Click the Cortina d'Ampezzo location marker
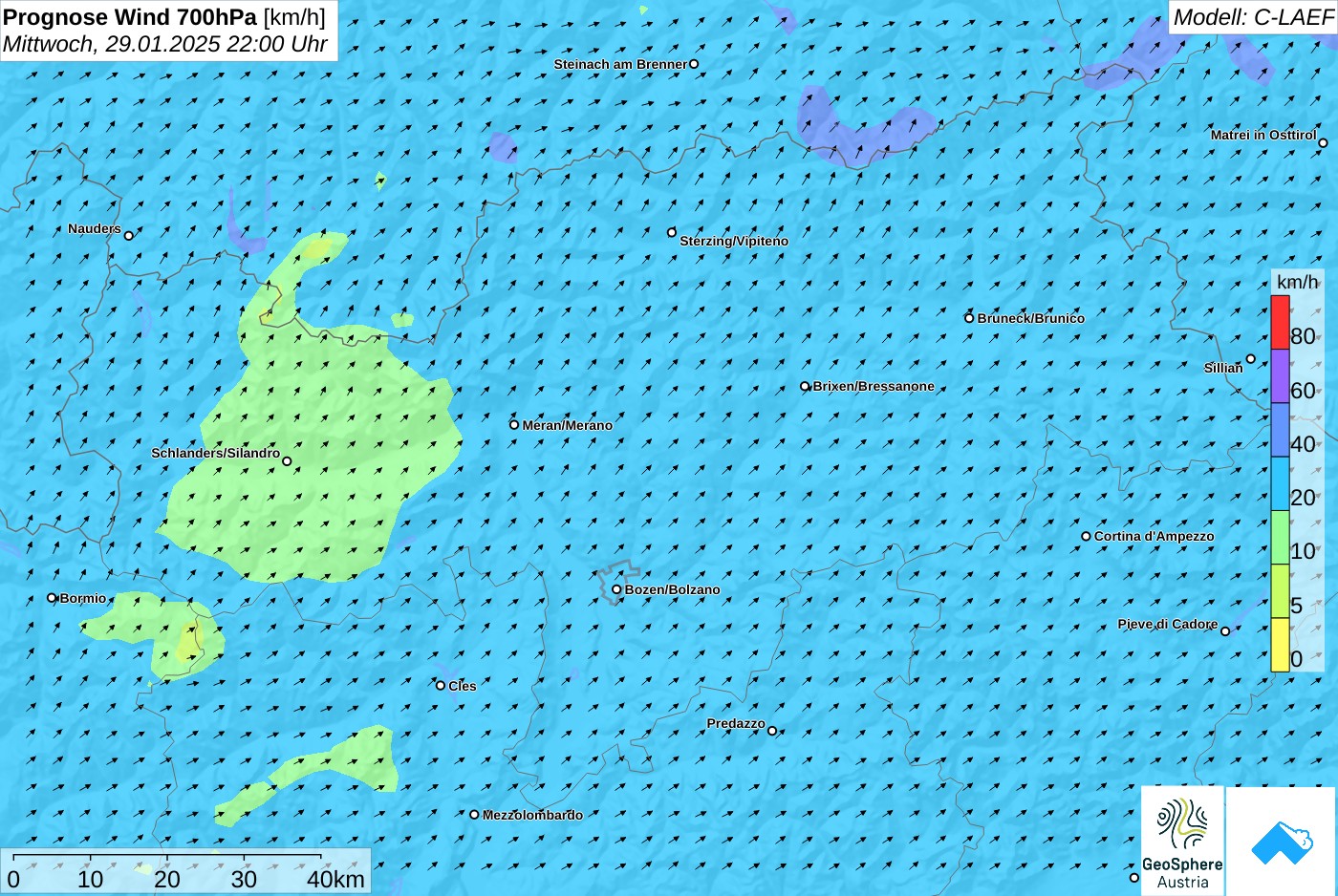1338x896 pixels. (1086, 536)
